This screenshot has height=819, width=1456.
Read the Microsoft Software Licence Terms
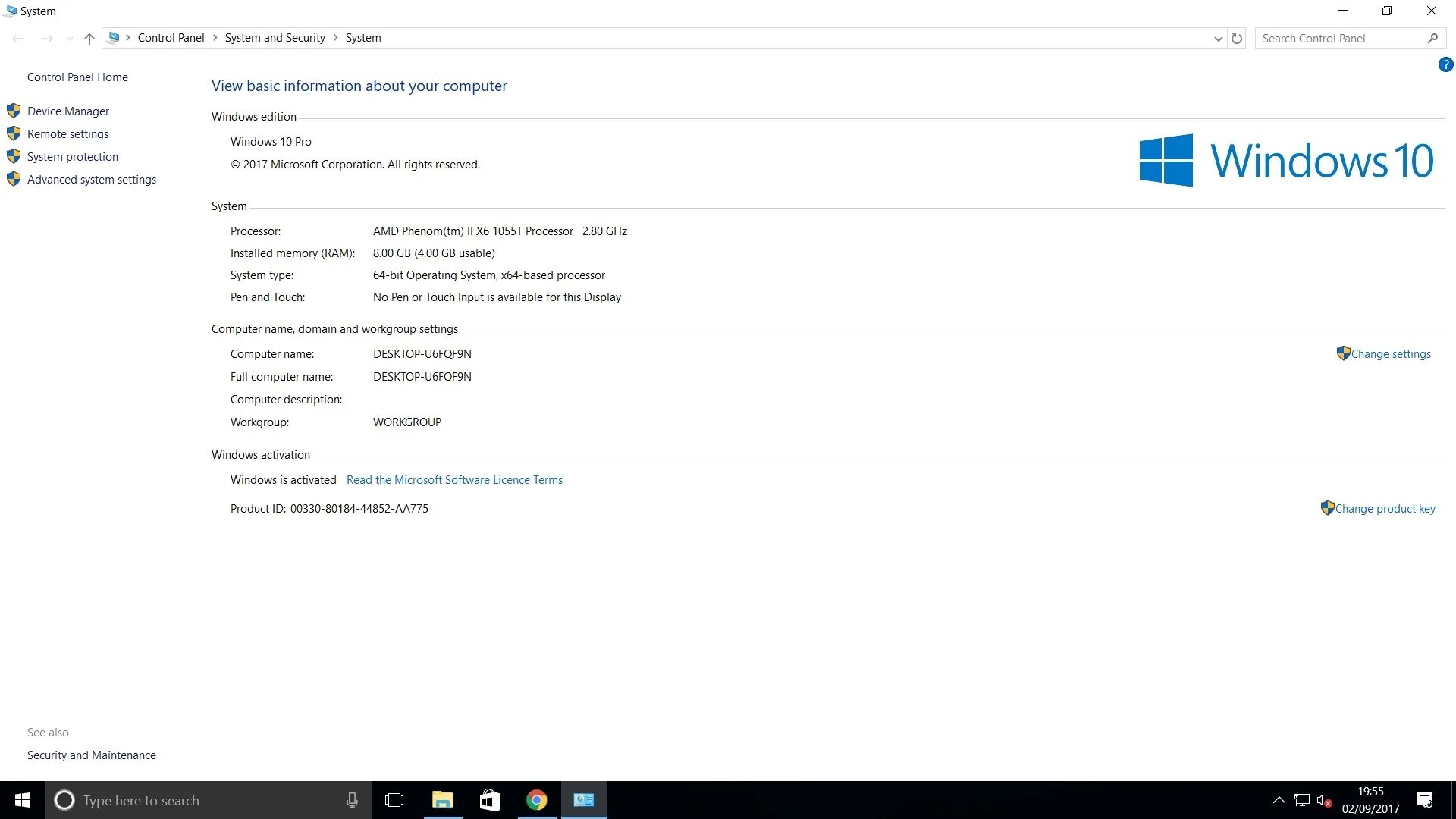coord(454,480)
